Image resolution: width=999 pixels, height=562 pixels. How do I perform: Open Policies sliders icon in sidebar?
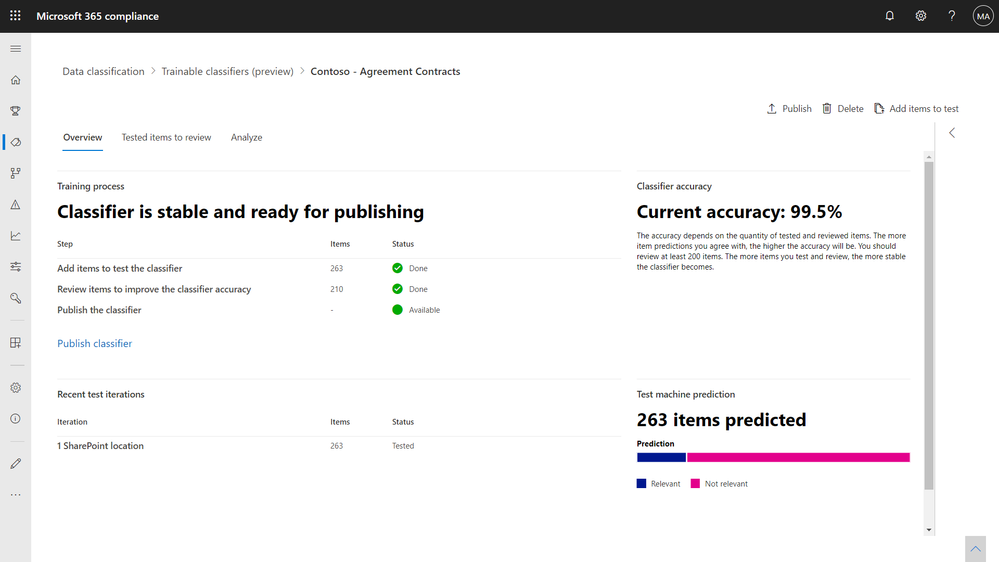[15, 267]
